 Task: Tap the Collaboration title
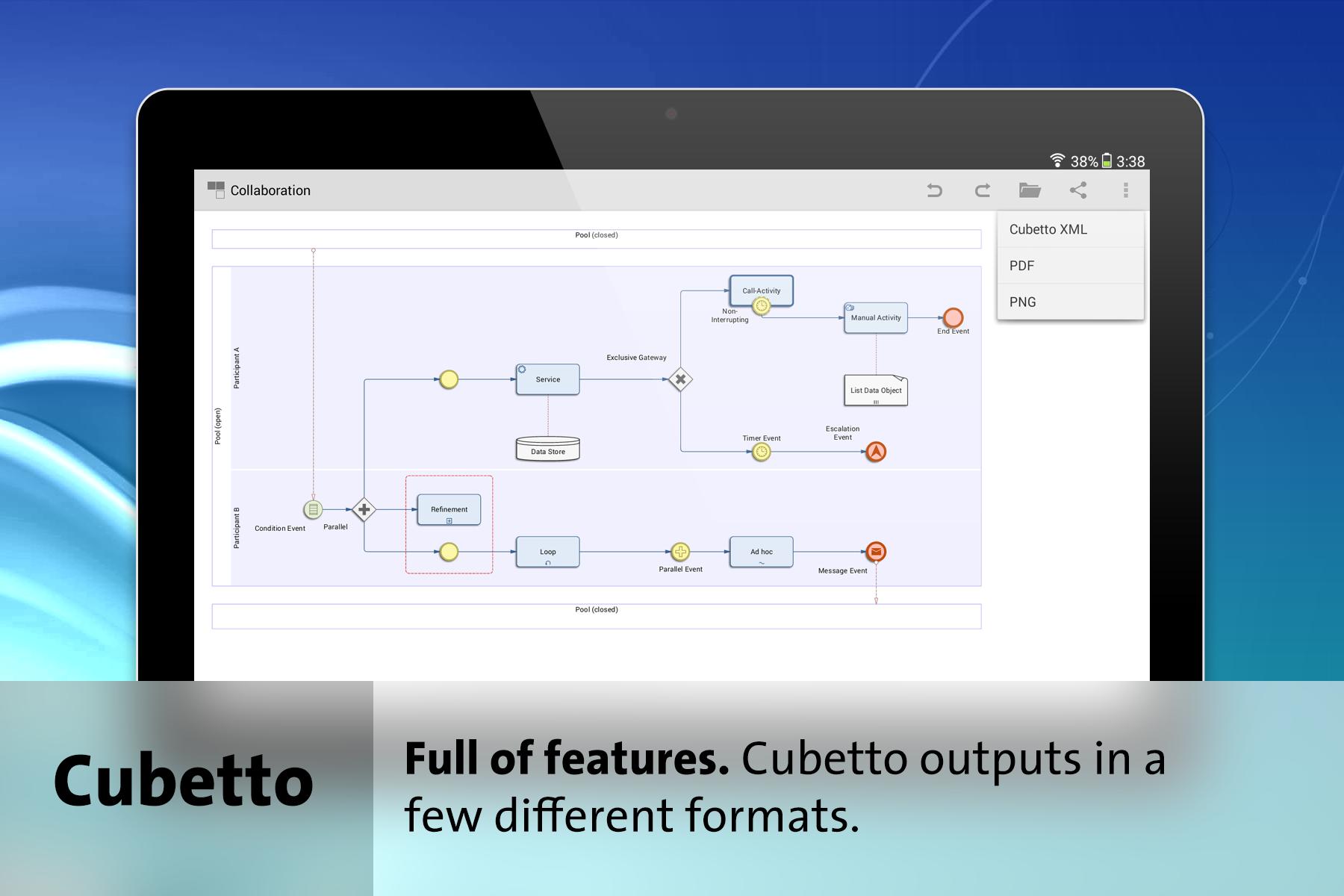click(270, 190)
